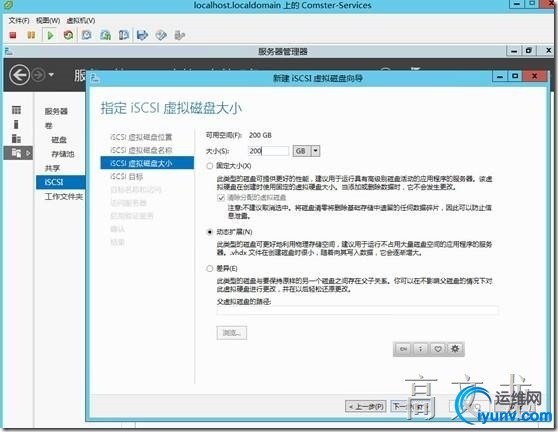Screen dimensions: 558x432
Task: Click the parent virtual disk path field
Action: coord(357,311)
